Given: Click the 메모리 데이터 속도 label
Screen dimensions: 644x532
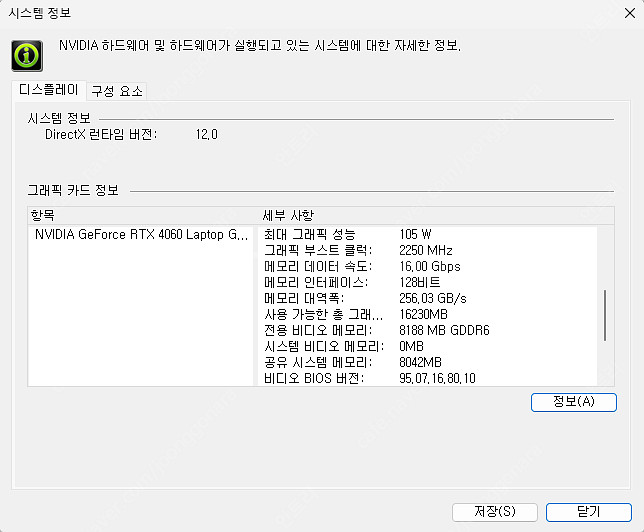Looking at the screenshot, I should 318,267.
